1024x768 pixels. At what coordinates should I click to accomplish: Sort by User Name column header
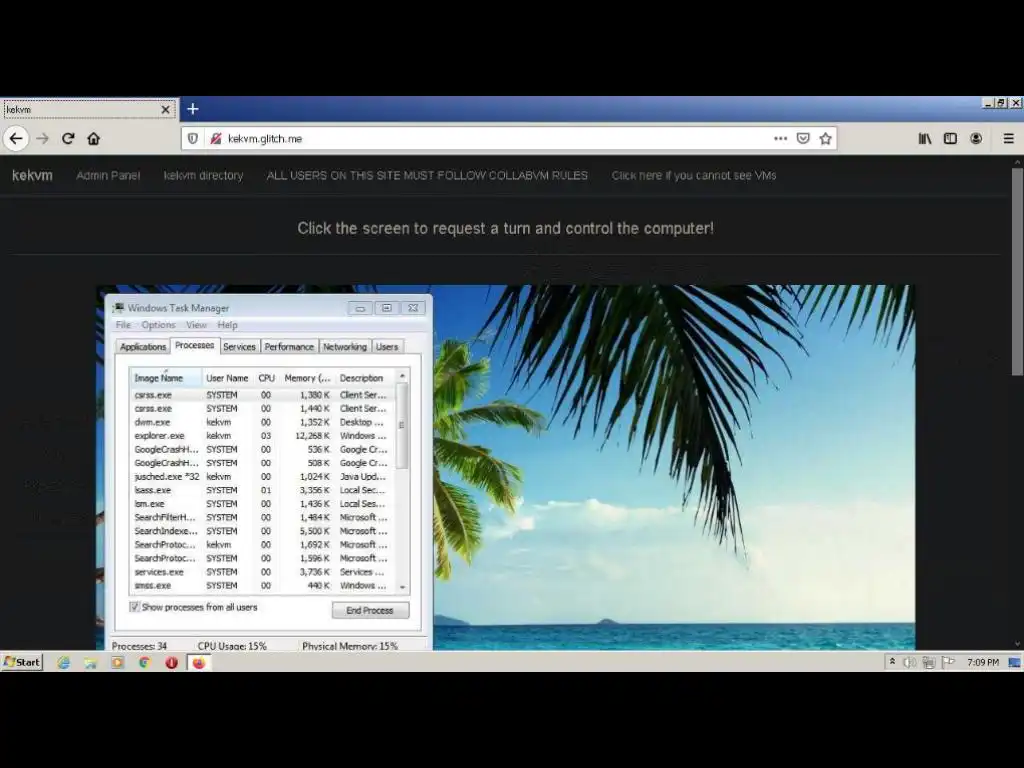pos(227,378)
